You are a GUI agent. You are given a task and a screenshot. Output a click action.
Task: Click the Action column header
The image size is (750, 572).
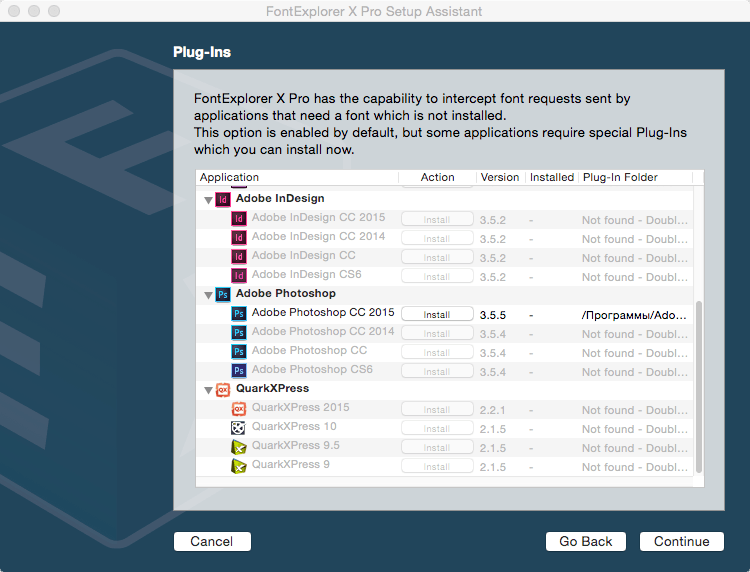[437, 177]
